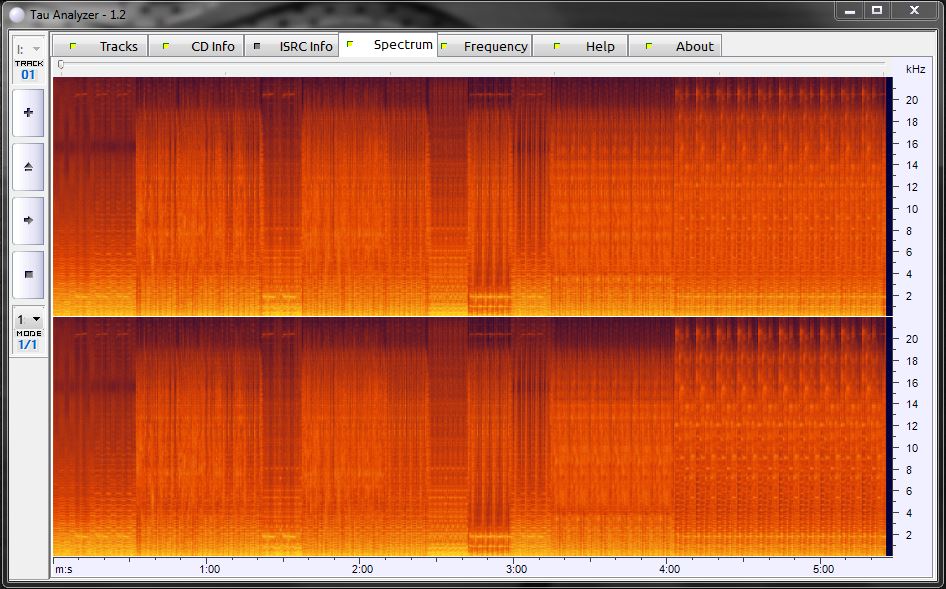Open the CD Info tab

pos(196,46)
